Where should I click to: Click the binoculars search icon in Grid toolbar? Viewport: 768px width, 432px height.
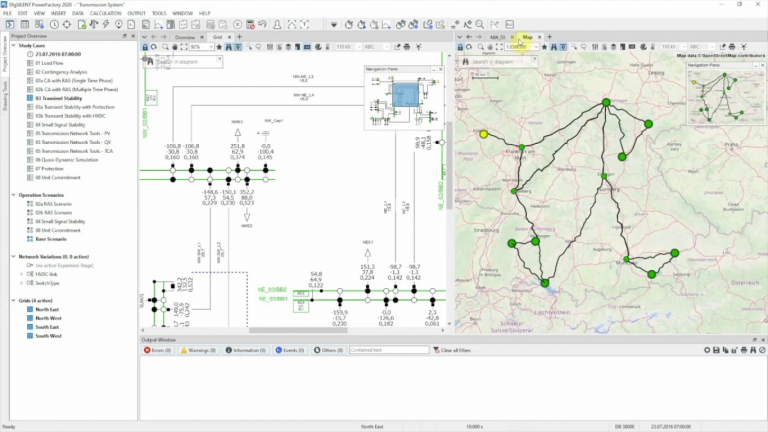(x=226, y=47)
